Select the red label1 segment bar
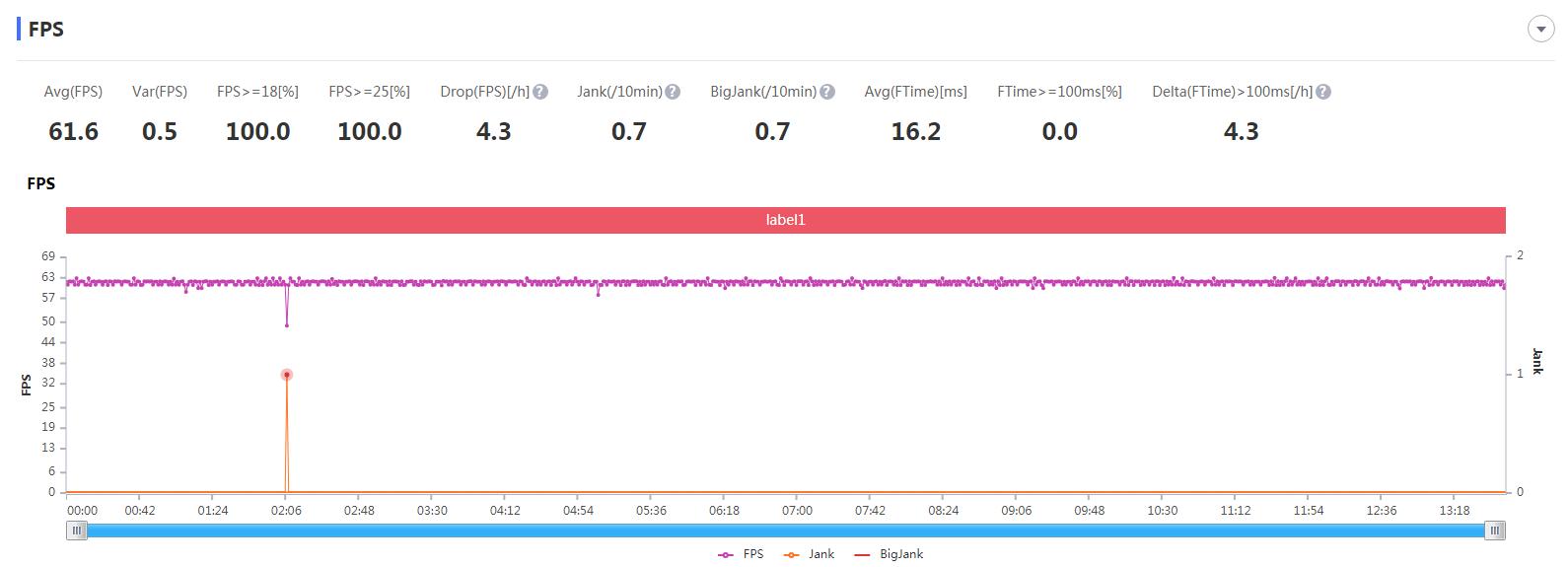 coord(786,220)
